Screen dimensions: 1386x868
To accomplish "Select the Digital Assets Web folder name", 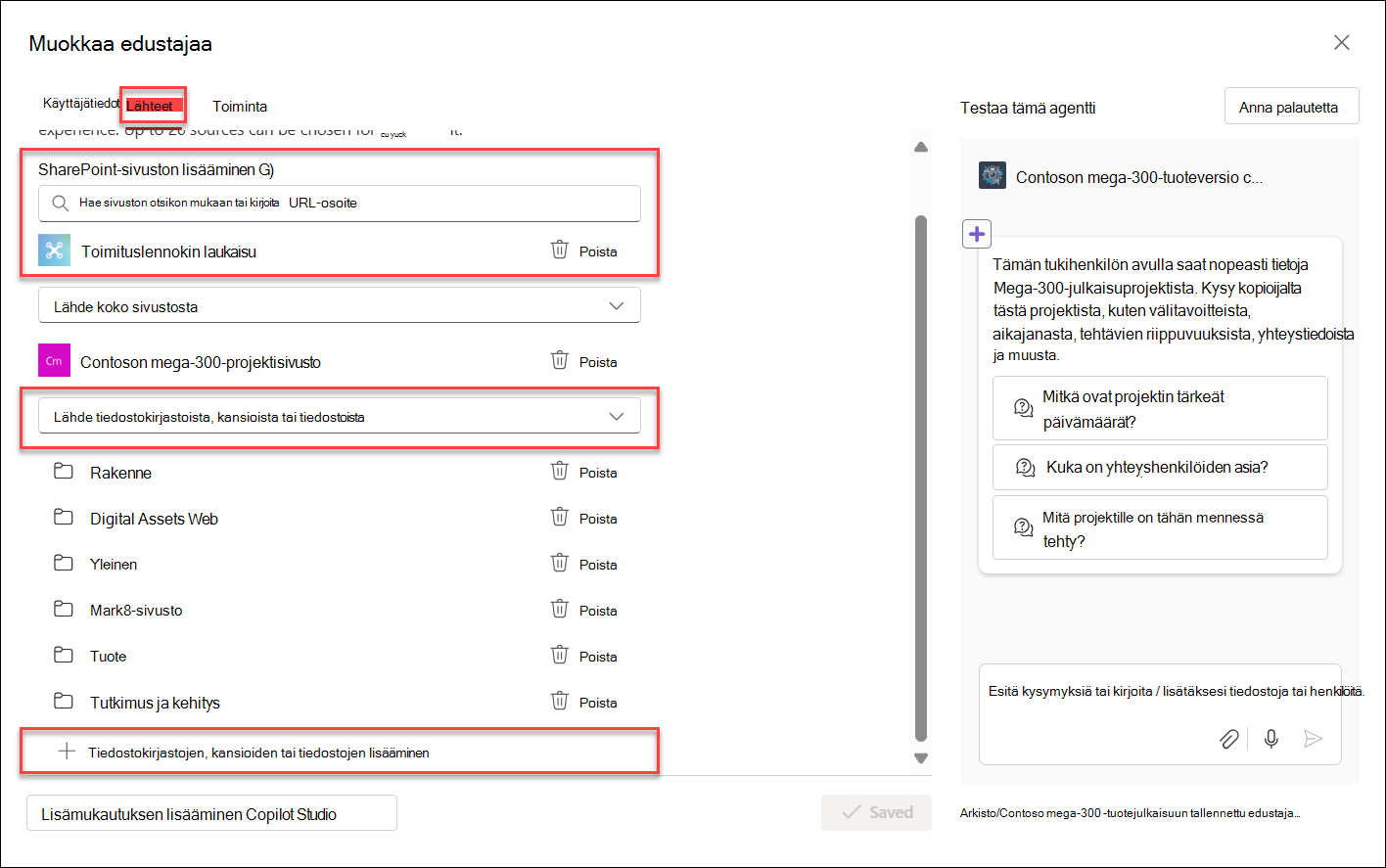I will (154, 519).
